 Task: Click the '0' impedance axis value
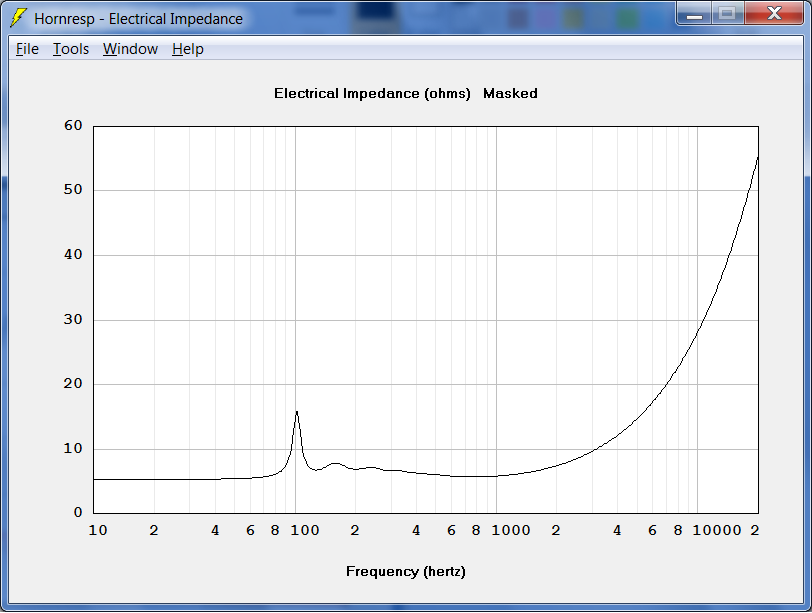coord(78,513)
